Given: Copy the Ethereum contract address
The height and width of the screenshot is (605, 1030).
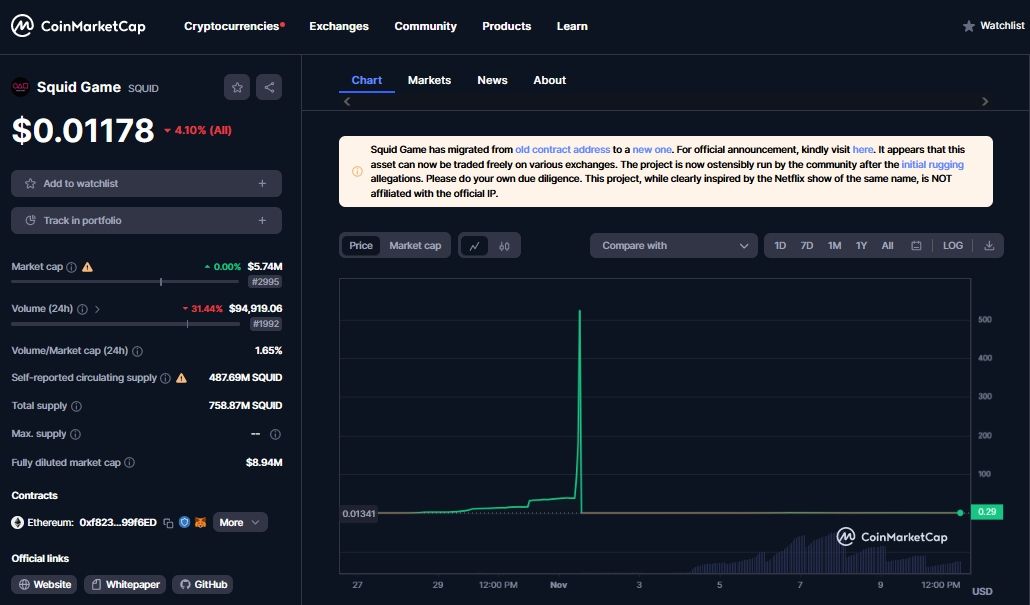Looking at the screenshot, I should coord(168,523).
